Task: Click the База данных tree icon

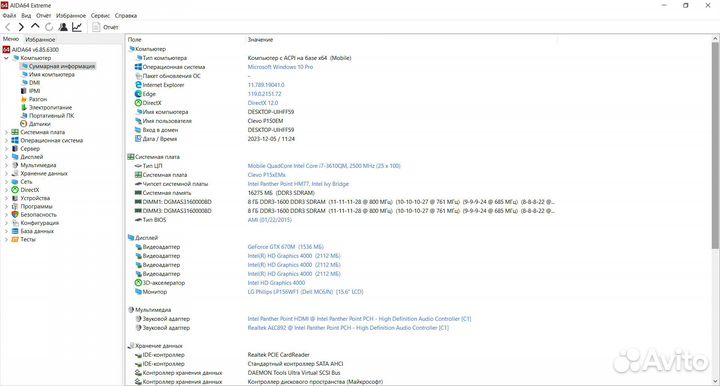Action: [x=15, y=231]
